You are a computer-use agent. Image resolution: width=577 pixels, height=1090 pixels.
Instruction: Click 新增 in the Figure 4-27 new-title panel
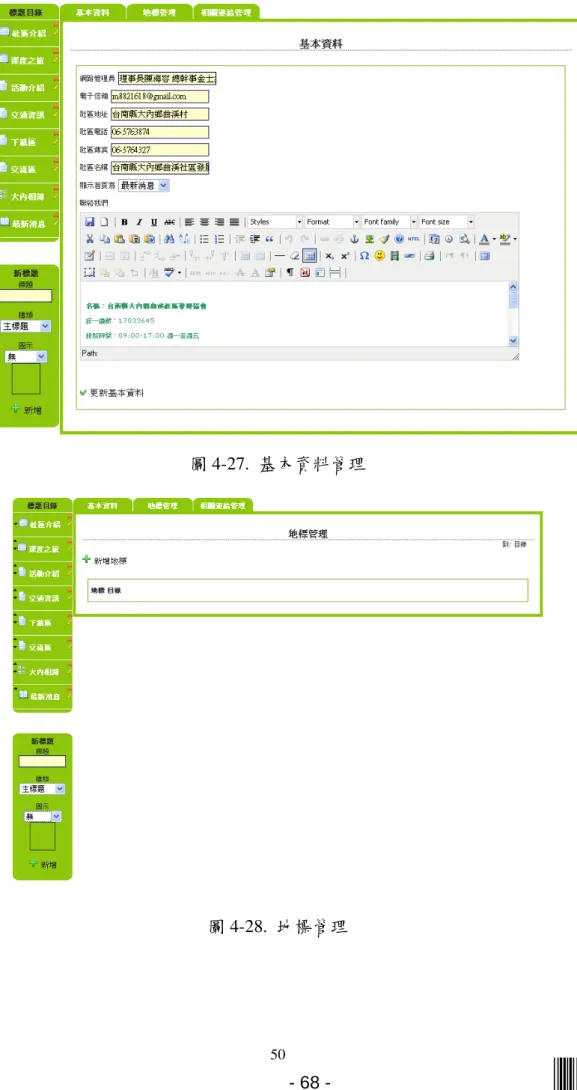(26, 410)
